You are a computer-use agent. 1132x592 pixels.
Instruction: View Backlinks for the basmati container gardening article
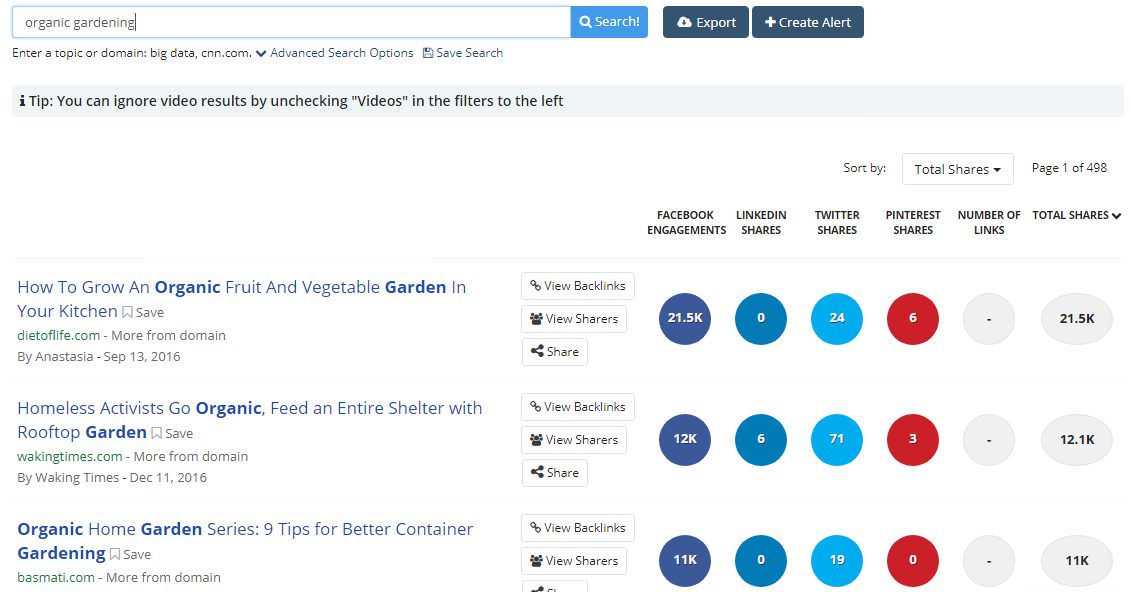[577, 528]
